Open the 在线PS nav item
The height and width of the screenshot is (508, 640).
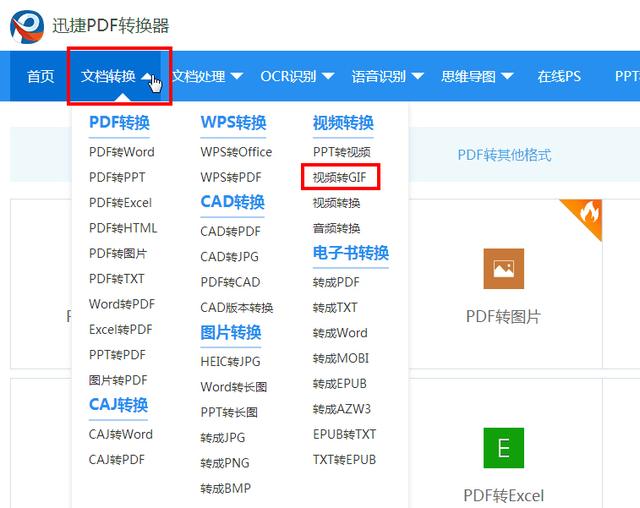[559, 76]
